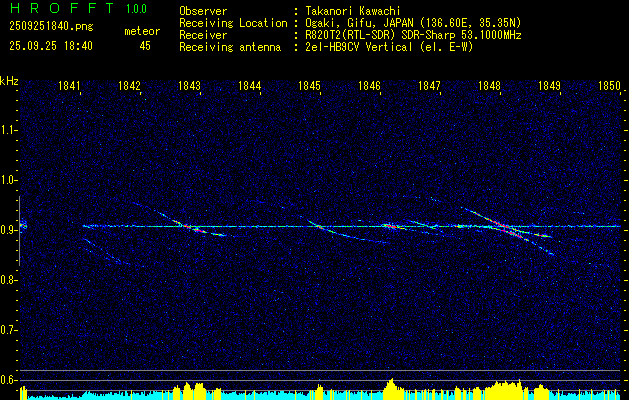This screenshot has height=400, width=629.
Task: Click the filename 2509251840.png
Action: (x=51, y=26)
